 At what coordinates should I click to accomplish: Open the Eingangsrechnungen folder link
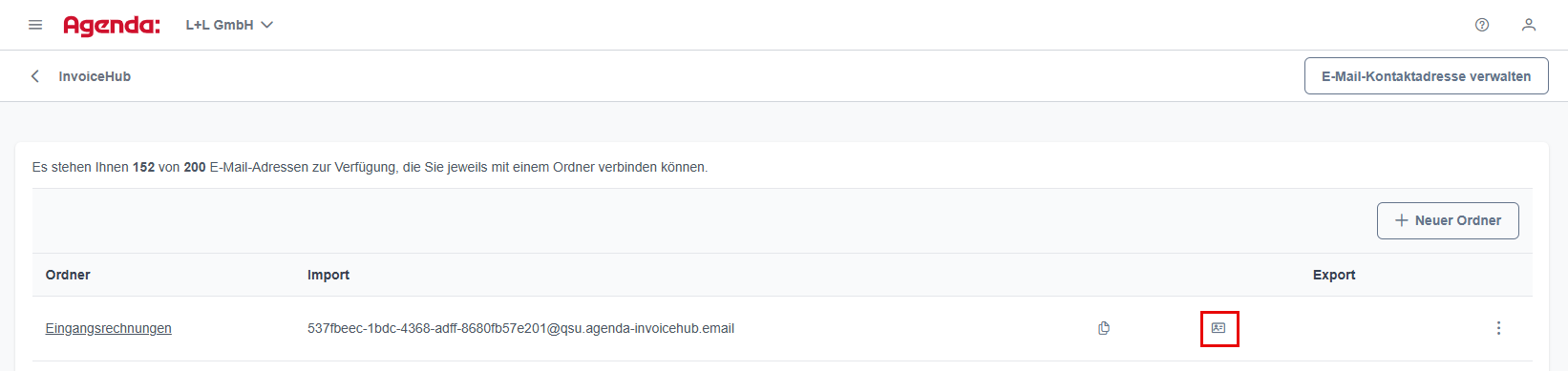109,328
